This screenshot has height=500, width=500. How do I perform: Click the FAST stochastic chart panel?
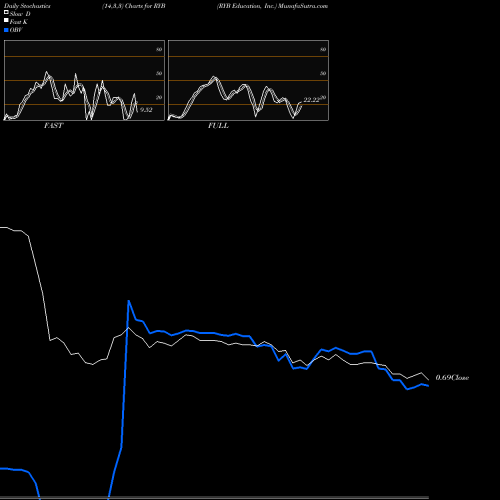(84, 80)
